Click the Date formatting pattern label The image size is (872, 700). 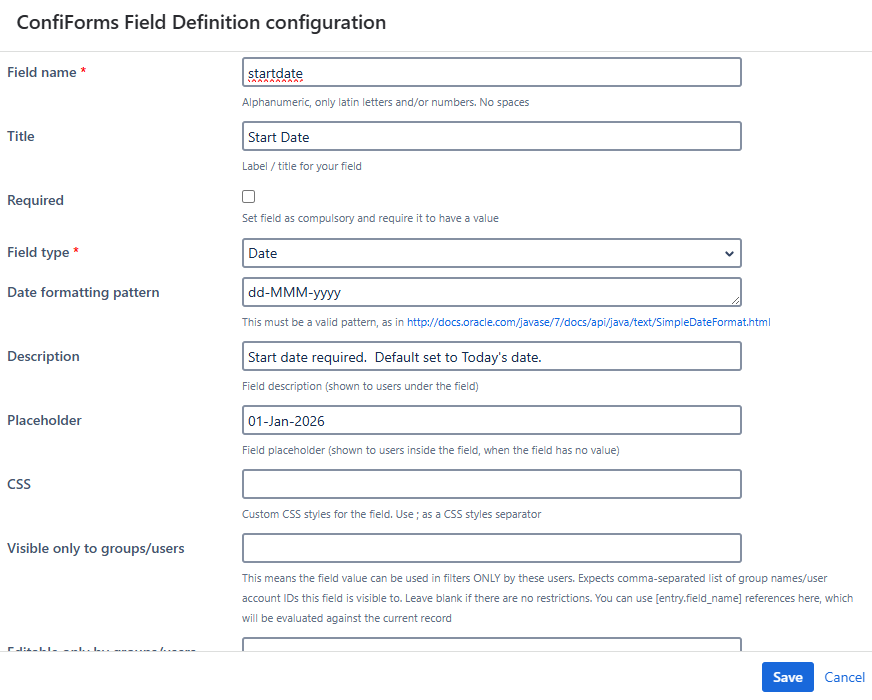click(83, 292)
